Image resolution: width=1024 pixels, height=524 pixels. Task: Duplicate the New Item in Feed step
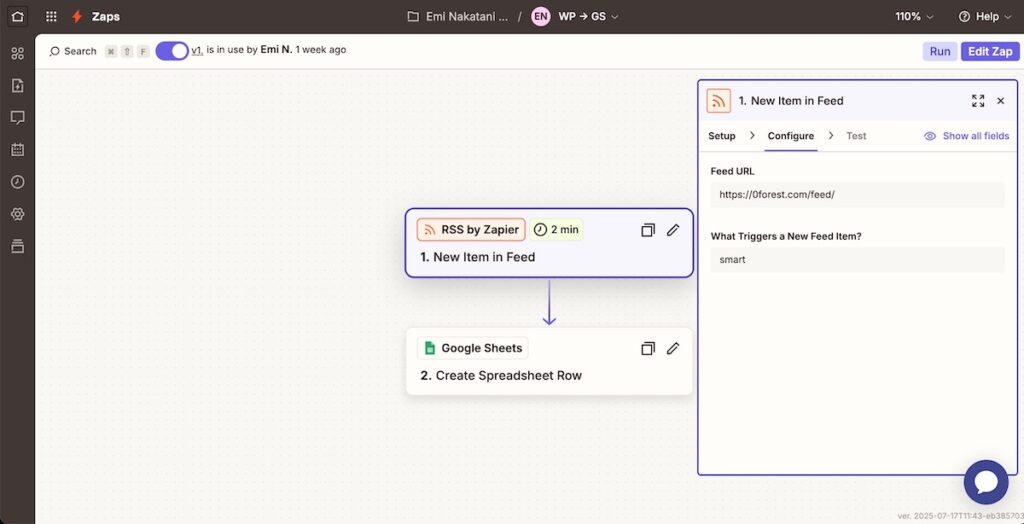(x=648, y=230)
